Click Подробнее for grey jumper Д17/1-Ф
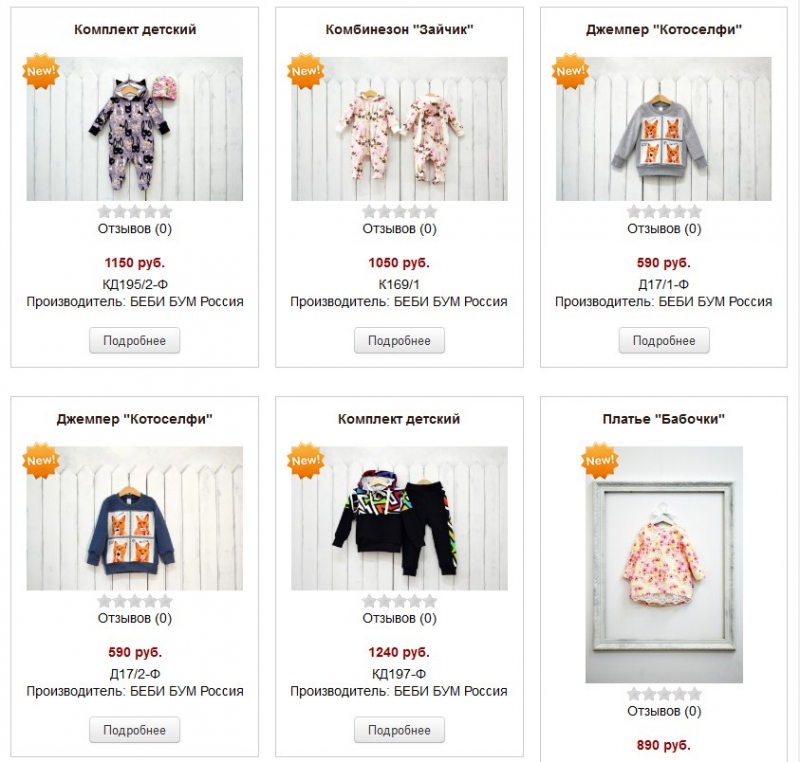The height and width of the screenshot is (762, 800). coord(664,340)
